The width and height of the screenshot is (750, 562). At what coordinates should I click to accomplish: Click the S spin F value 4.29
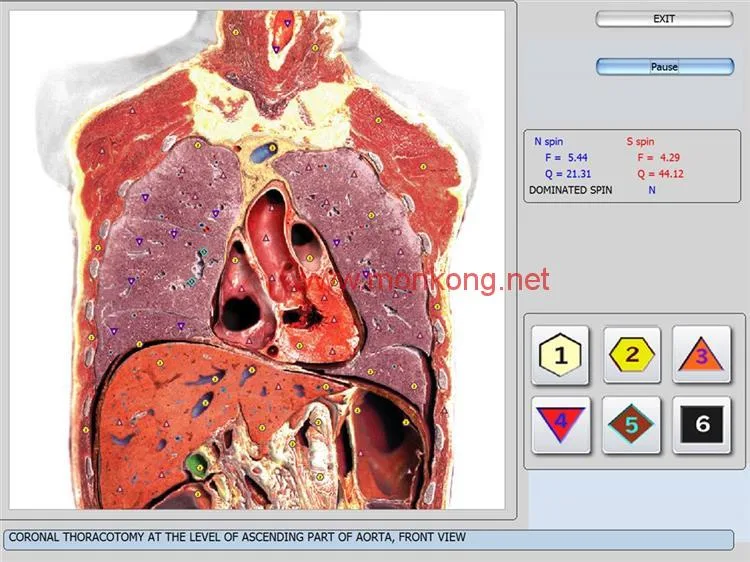670,157
